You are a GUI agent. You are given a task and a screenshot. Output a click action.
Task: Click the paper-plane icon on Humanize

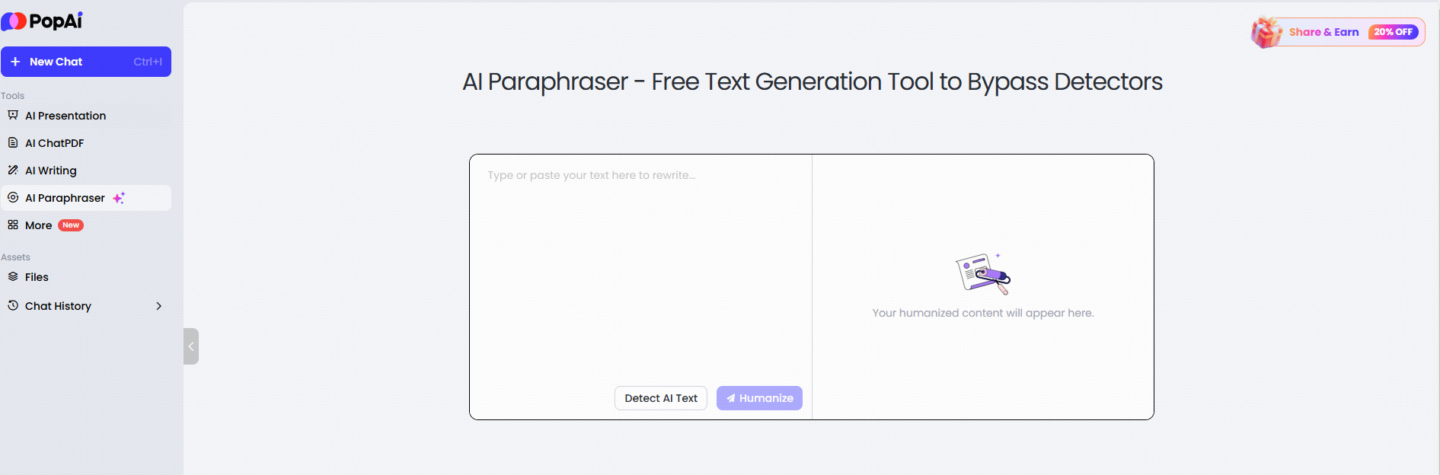click(x=731, y=398)
